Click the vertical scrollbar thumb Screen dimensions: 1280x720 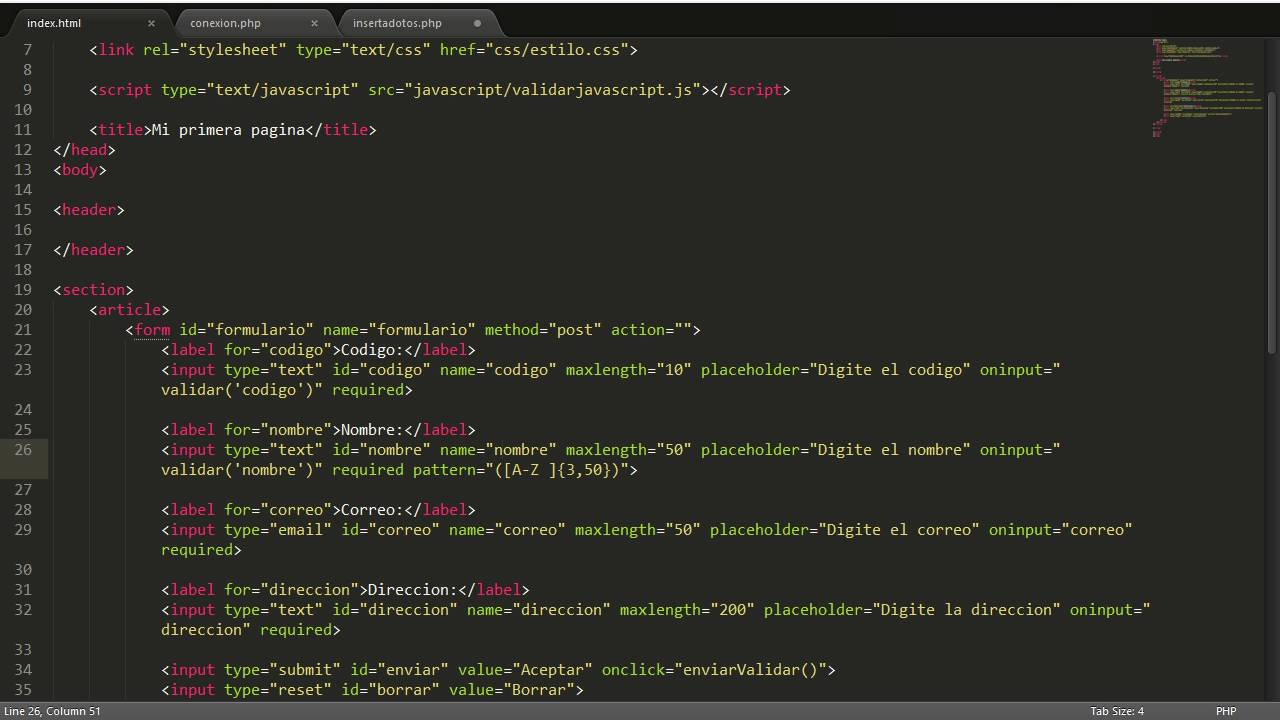coord(1272,222)
